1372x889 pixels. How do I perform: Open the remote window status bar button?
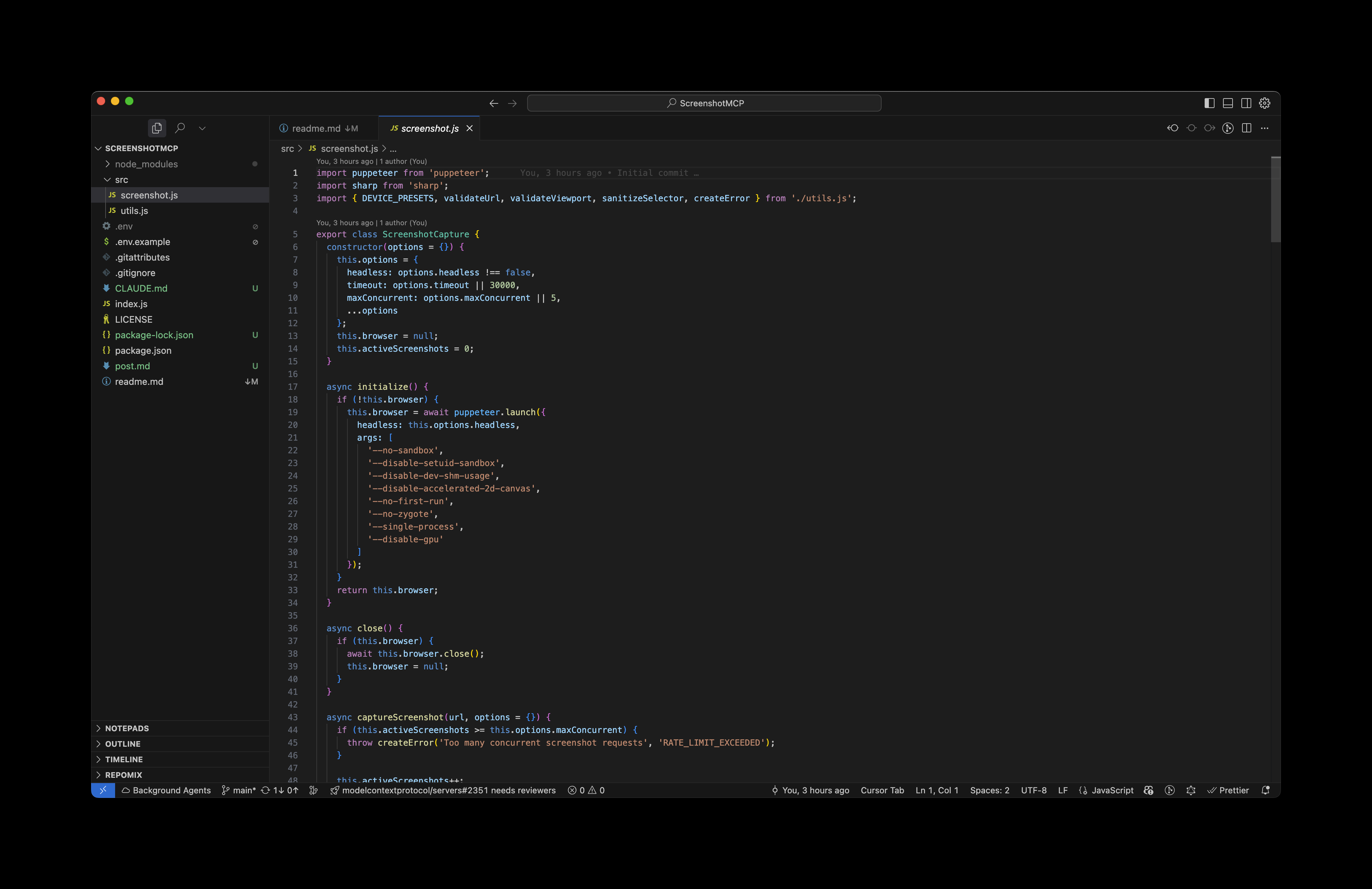coord(103,790)
